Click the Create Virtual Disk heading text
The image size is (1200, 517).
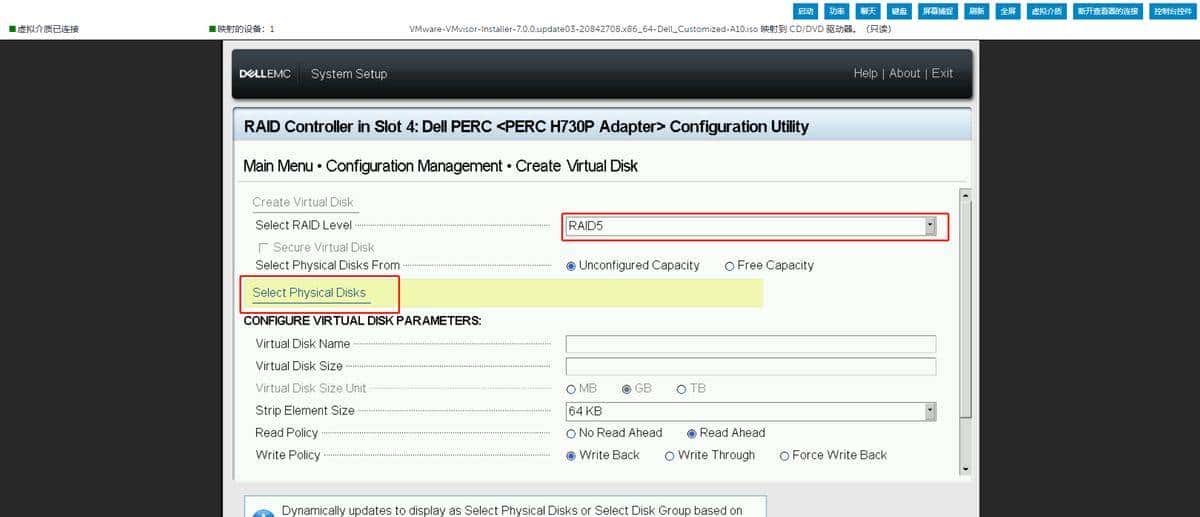point(303,202)
